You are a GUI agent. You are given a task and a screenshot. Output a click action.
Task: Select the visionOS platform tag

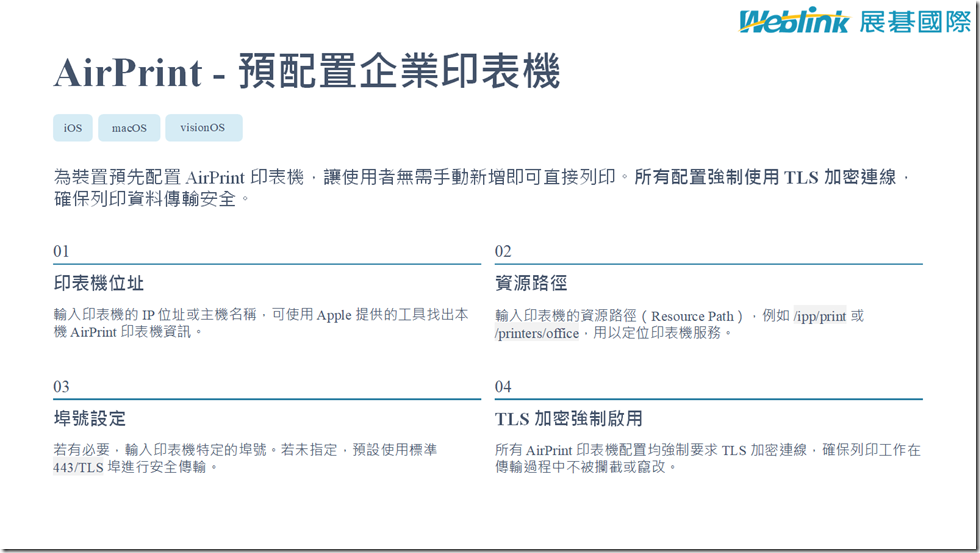203,127
